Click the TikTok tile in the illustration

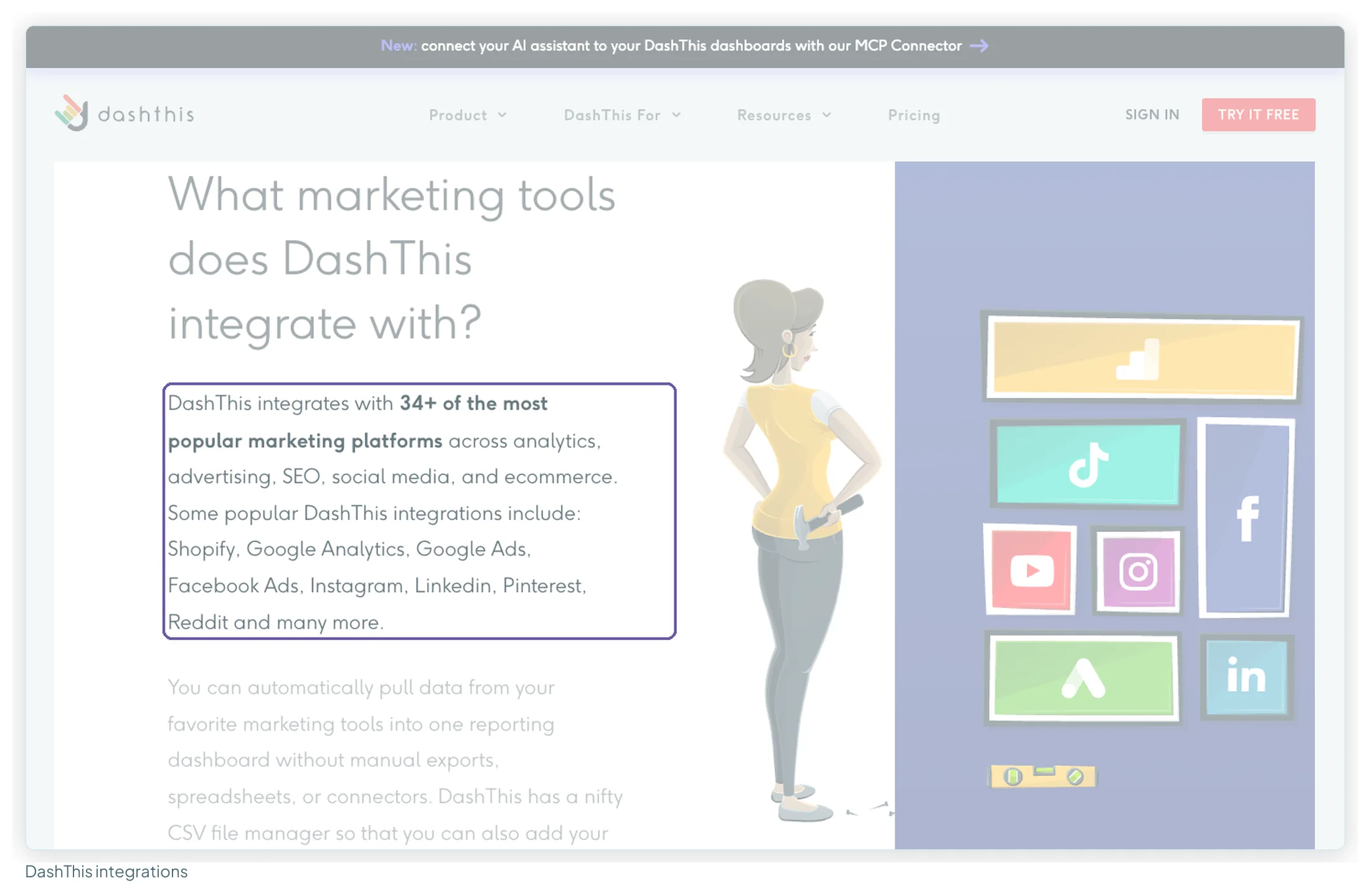tap(1088, 464)
